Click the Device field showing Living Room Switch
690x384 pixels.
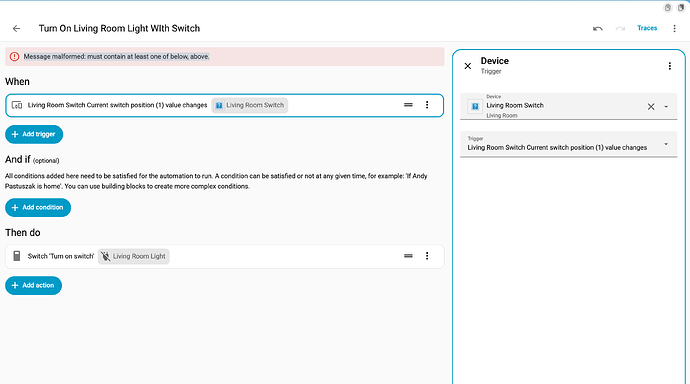coord(569,106)
